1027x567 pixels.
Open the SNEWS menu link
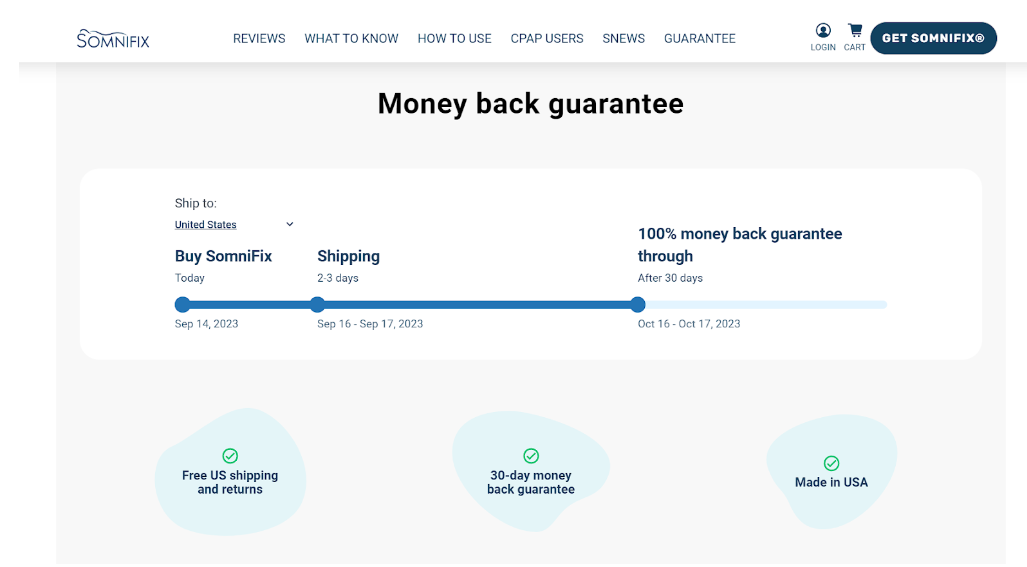(623, 39)
